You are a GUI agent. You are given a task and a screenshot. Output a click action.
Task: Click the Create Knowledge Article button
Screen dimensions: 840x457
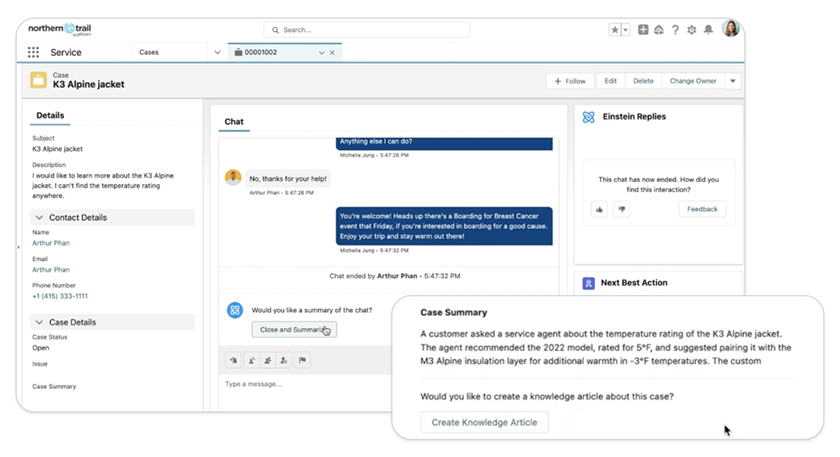point(484,422)
